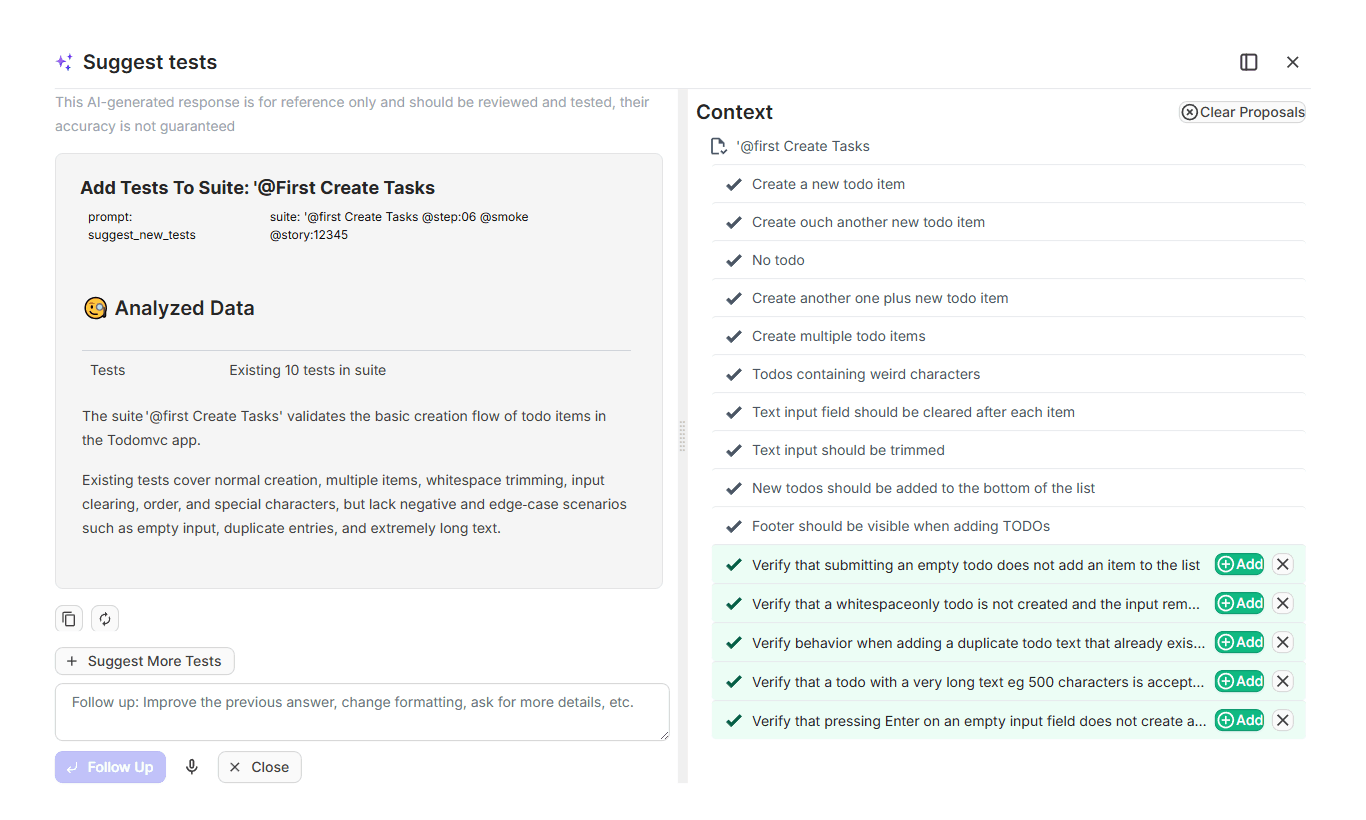Viewport: 1366px width, 820px height.
Task: Click checkmark beside 'Create multiple todo items'
Action: click(734, 336)
